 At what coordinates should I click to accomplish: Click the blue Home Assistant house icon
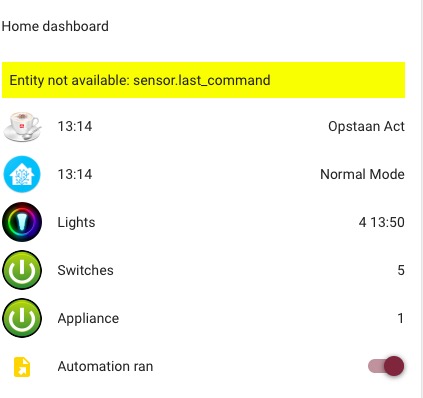click(x=22, y=174)
